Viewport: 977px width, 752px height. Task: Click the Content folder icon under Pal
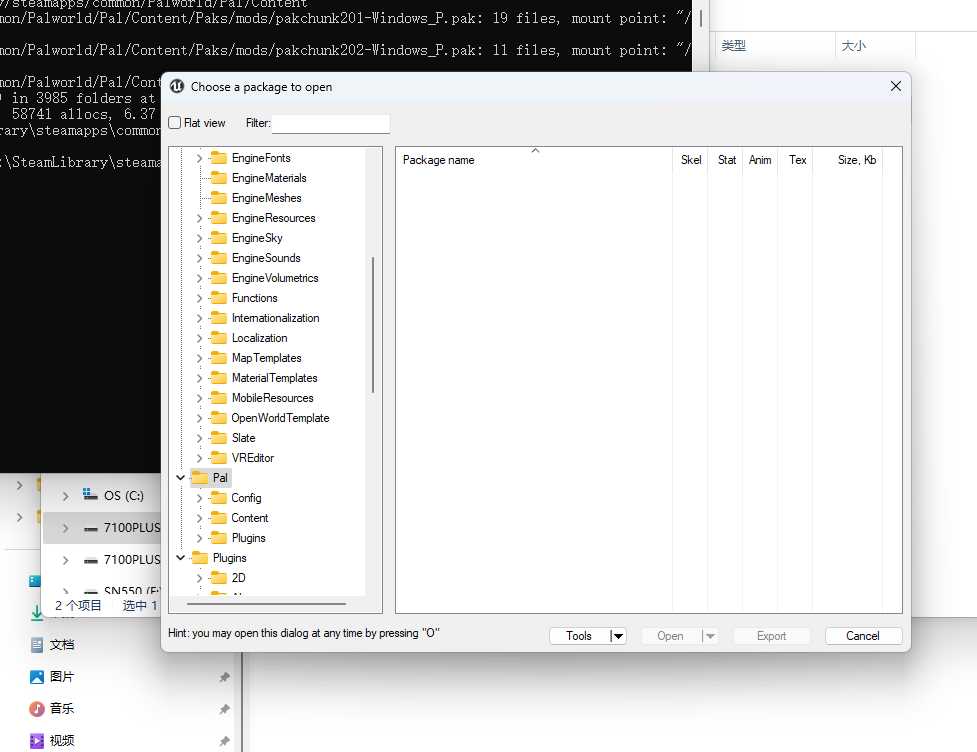click(218, 518)
